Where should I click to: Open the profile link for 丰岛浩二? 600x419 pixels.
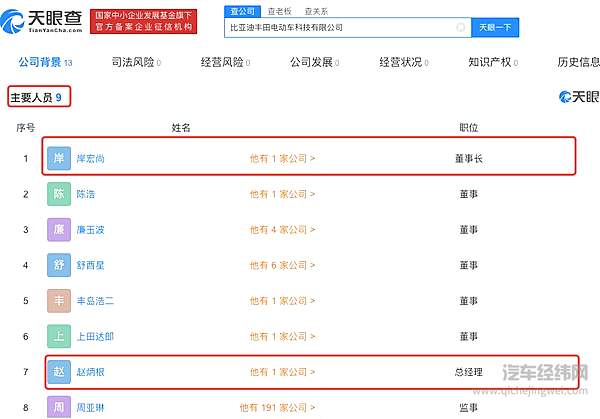pos(95,301)
